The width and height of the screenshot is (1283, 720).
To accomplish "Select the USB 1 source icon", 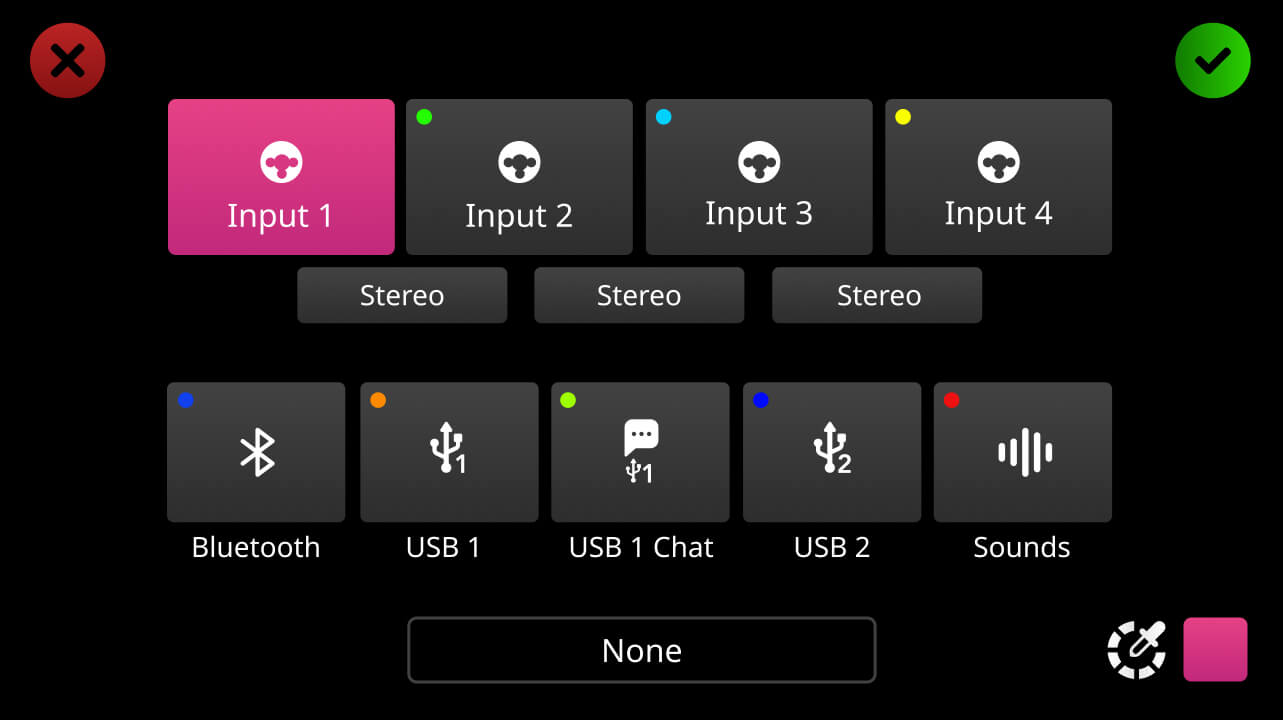I will point(449,452).
